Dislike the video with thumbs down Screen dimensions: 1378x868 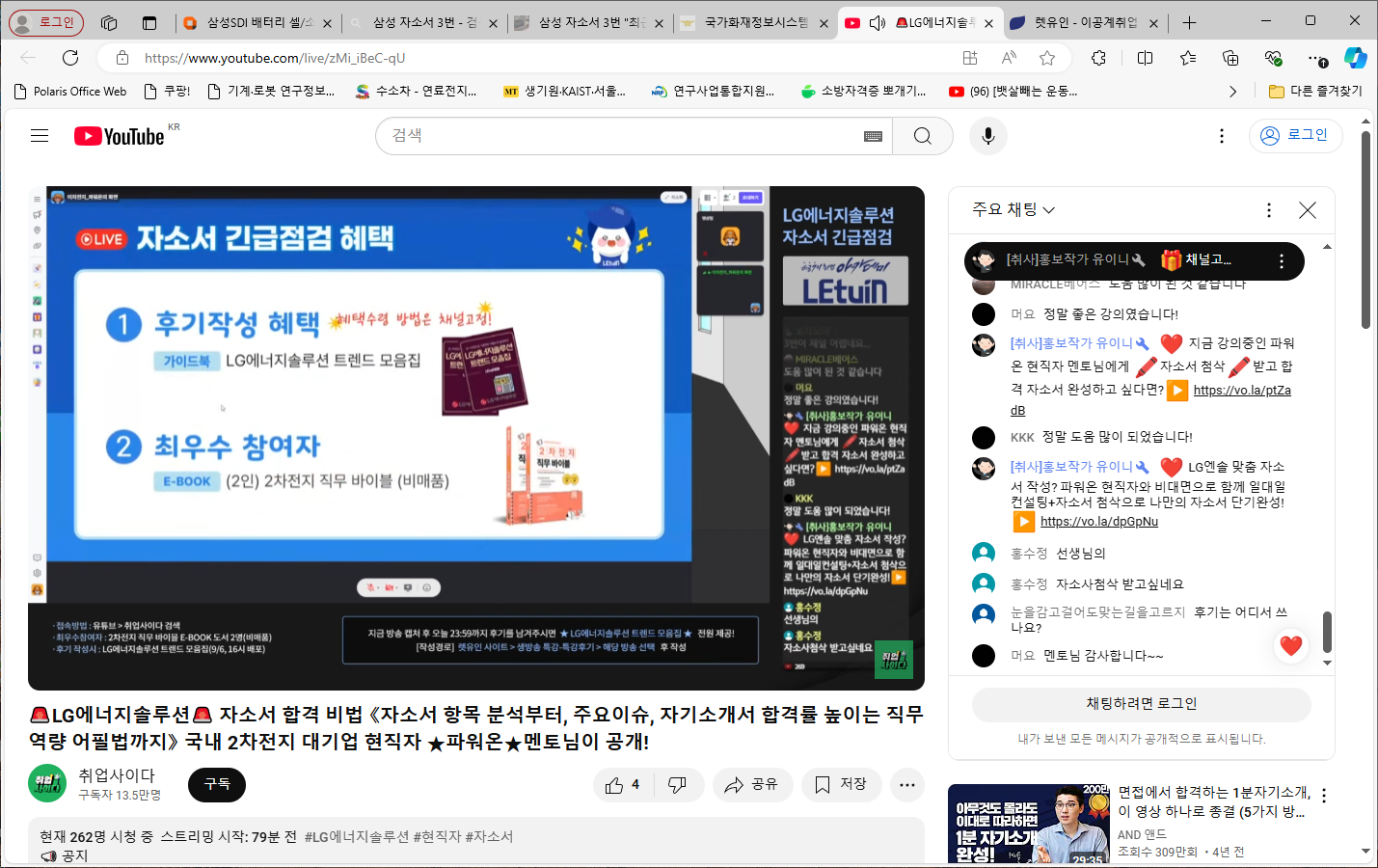point(678,785)
